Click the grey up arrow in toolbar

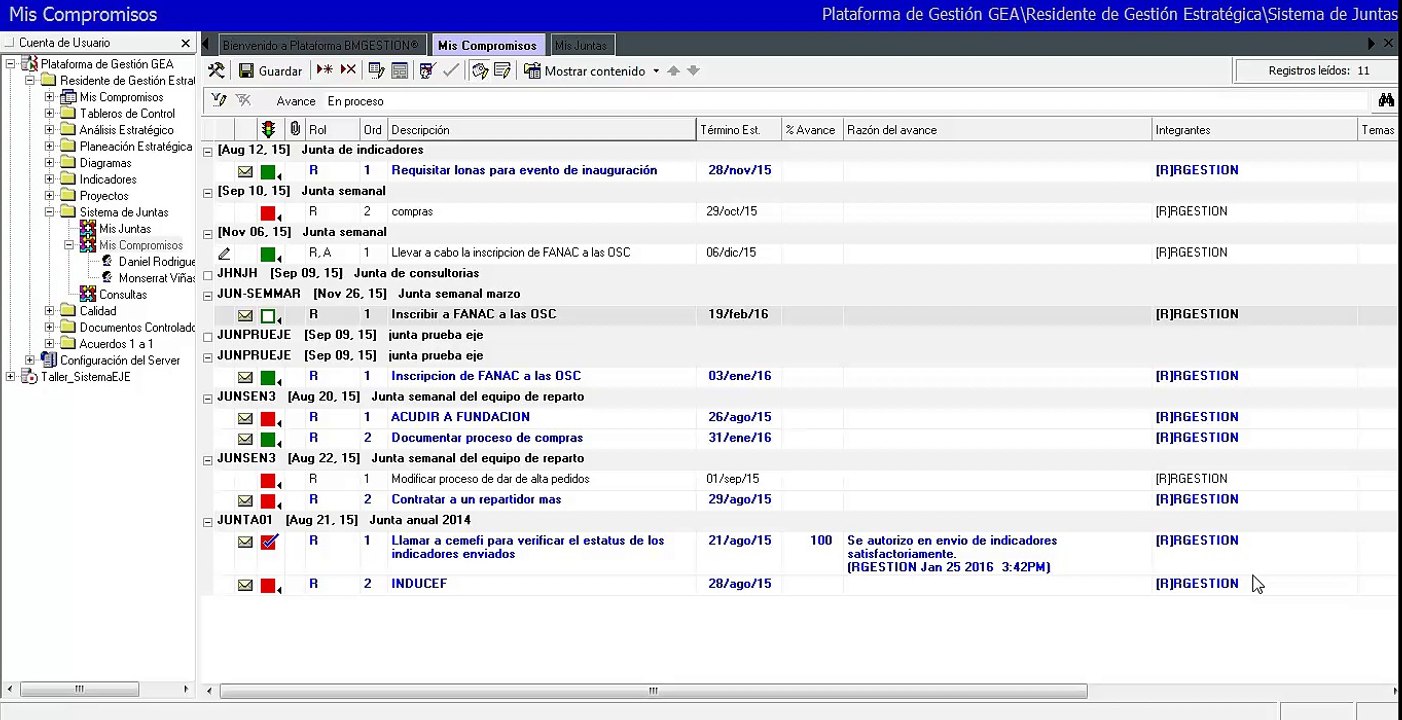pyautogui.click(x=673, y=71)
